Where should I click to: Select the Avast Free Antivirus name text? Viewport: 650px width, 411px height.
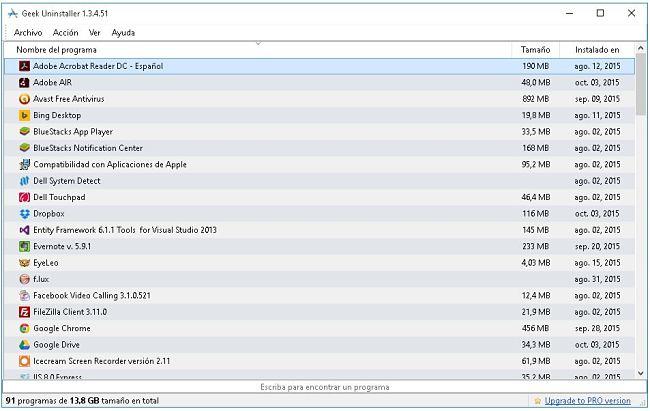click(68, 99)
